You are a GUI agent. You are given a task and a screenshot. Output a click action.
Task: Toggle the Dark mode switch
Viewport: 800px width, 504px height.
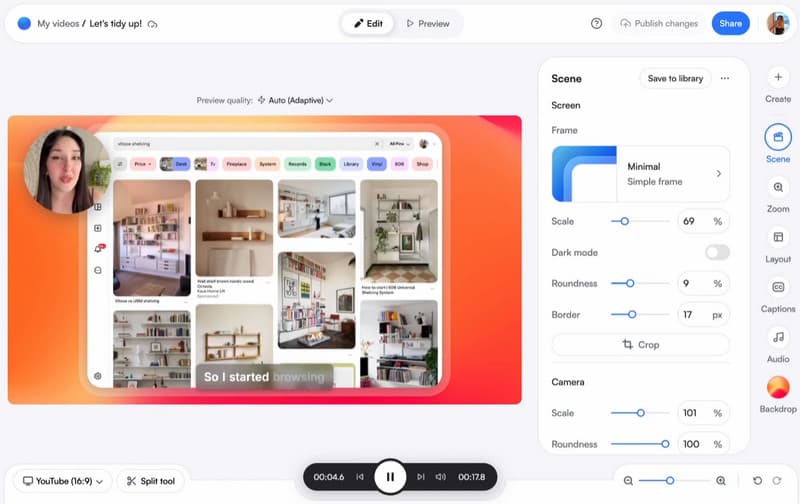pyautogui.click(x=717, y=252)
